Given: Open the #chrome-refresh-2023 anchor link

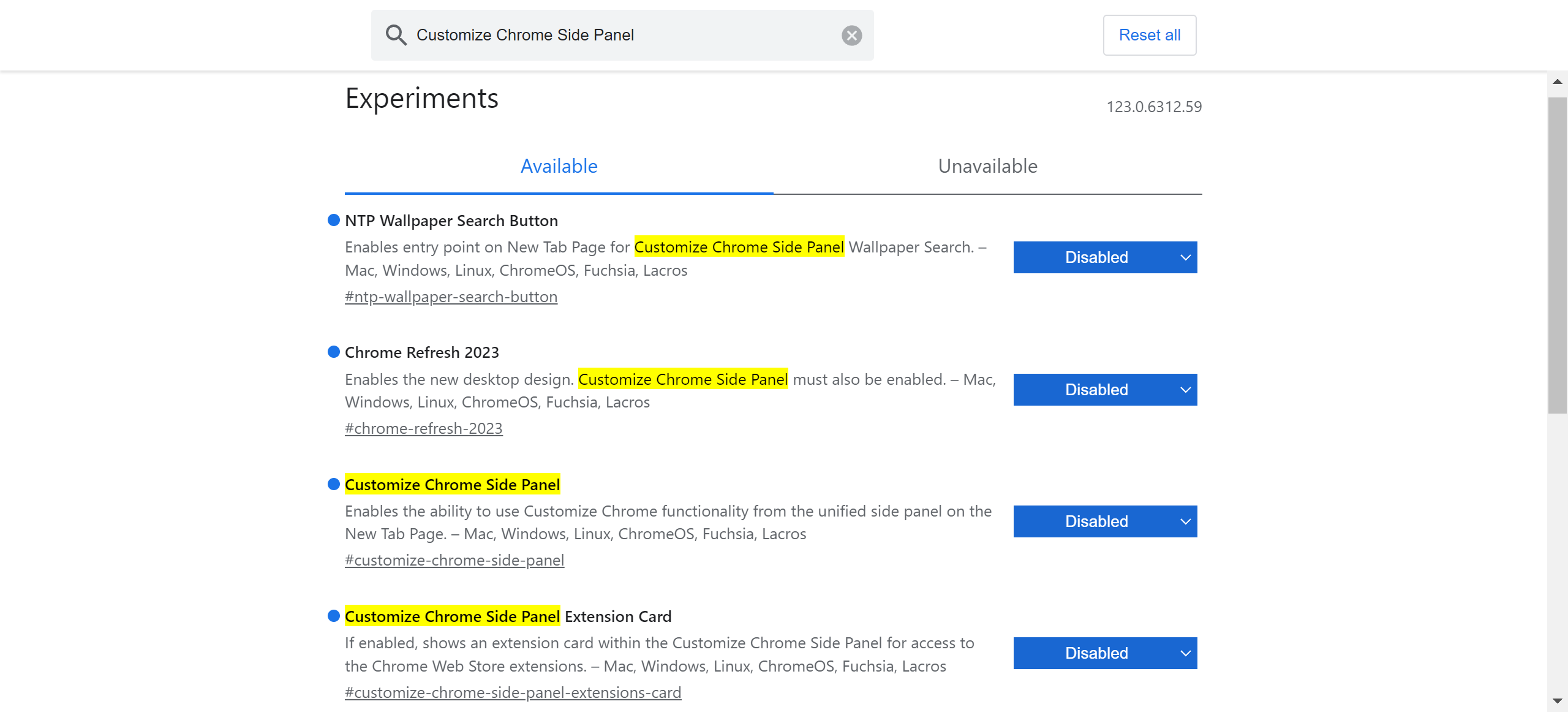Looking at the screenshot, I should 423,428.
